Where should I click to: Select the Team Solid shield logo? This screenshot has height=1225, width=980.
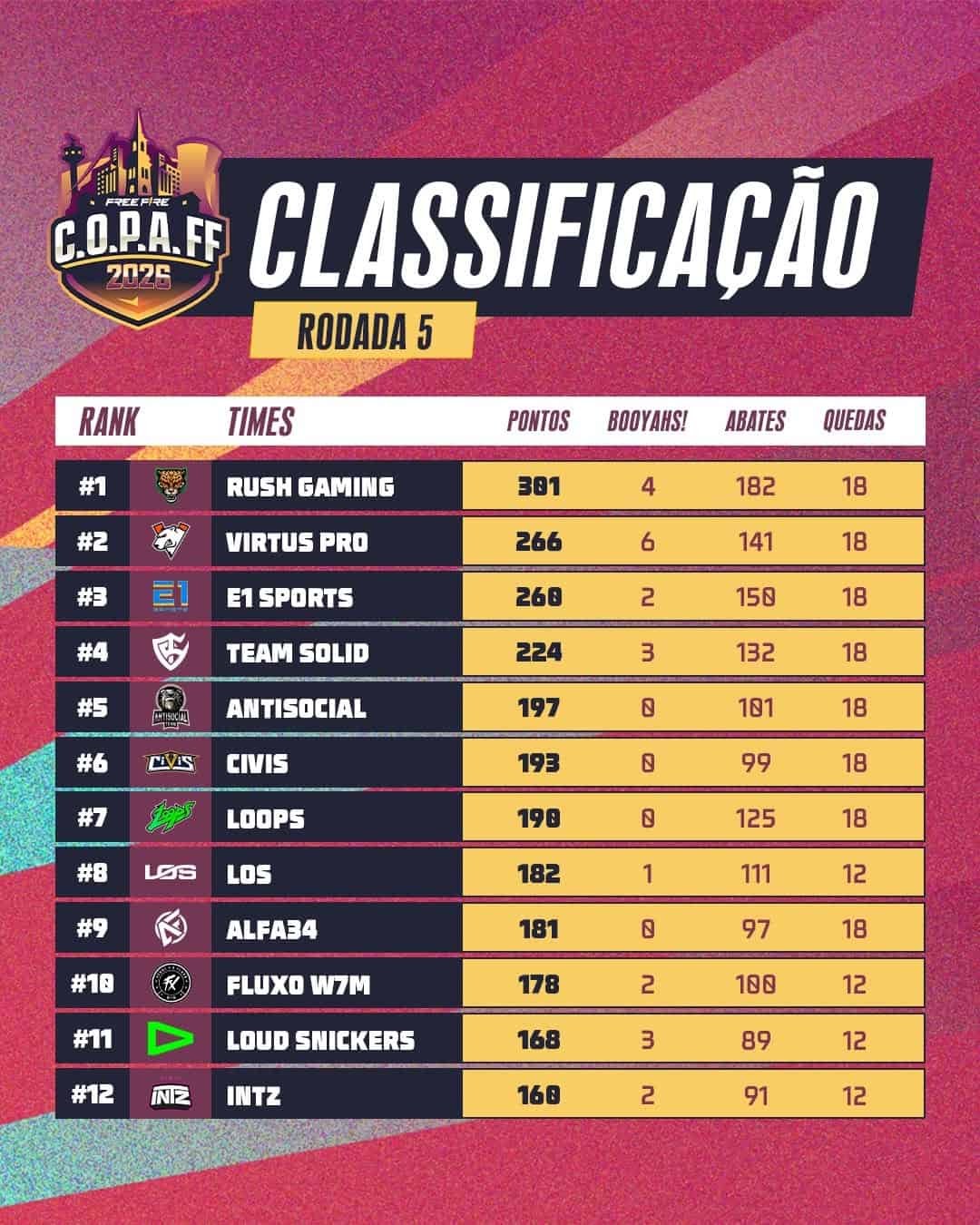170,652
